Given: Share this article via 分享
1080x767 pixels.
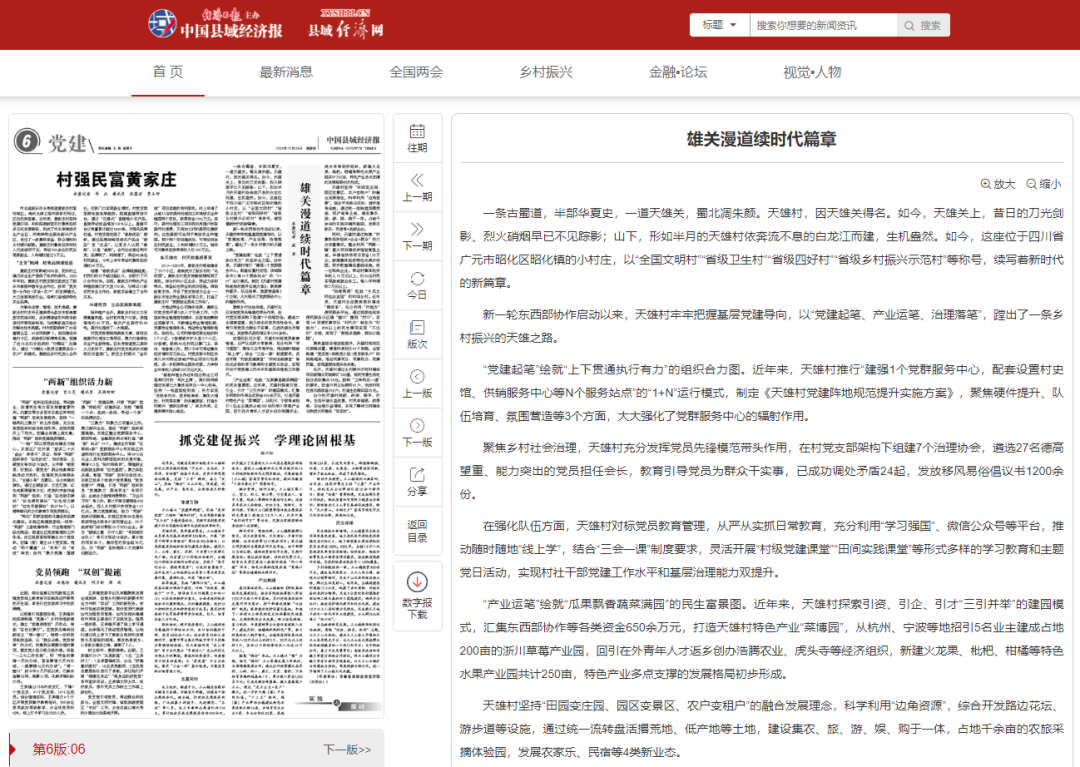Looking at the screenshot, I should coord(417,482).
